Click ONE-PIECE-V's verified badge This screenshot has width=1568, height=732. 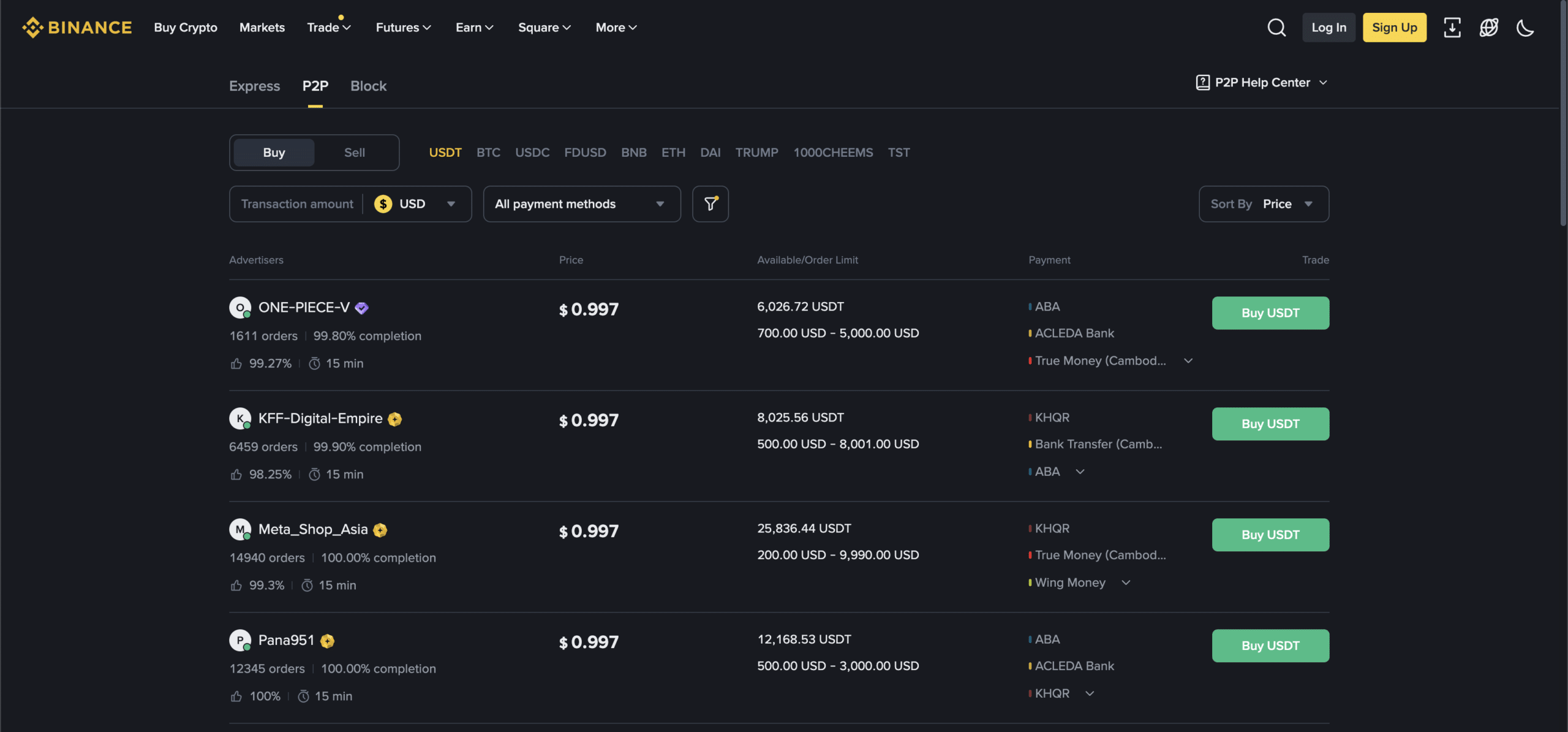click(x=361, y=308)
